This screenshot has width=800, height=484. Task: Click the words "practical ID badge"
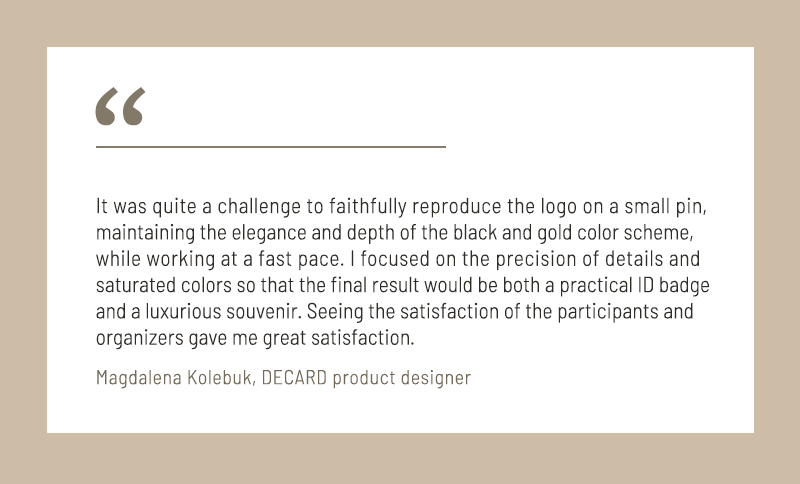[x=638, y=285]
